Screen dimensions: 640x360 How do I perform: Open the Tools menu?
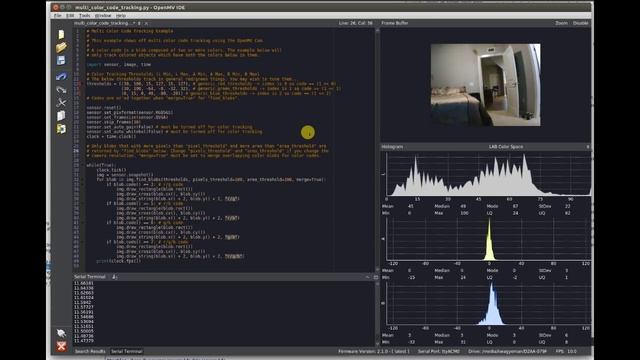point(84,16)
